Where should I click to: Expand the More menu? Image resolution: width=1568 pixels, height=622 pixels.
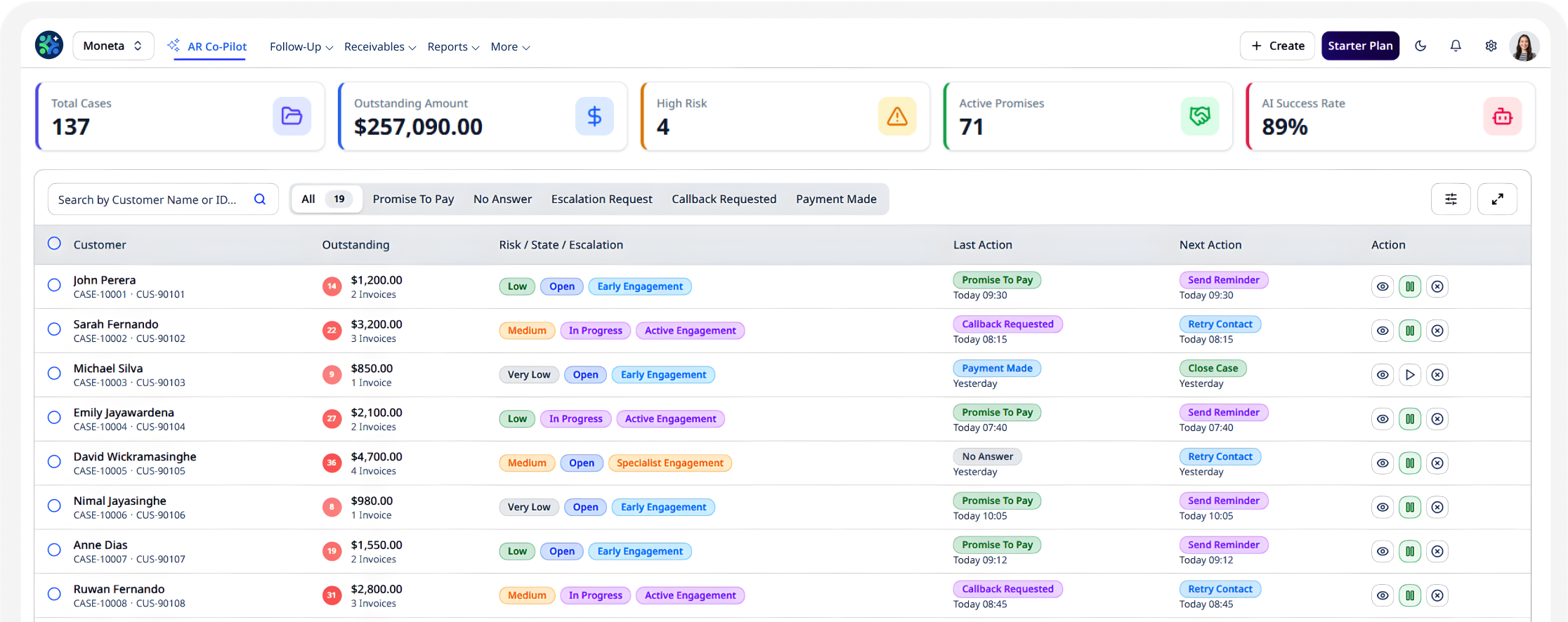pos(510,46)
